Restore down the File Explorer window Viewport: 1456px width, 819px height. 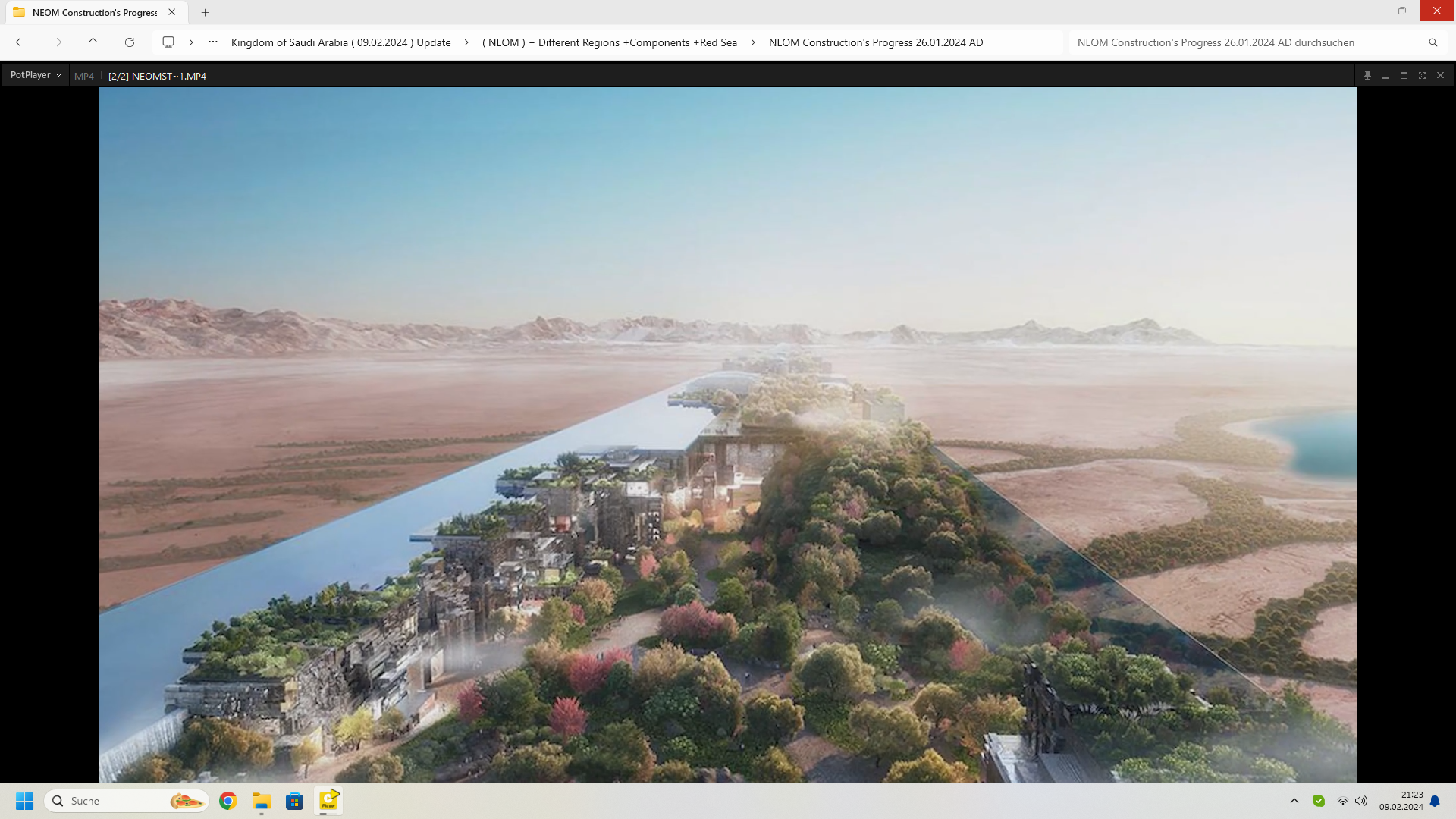point(1402,11)
